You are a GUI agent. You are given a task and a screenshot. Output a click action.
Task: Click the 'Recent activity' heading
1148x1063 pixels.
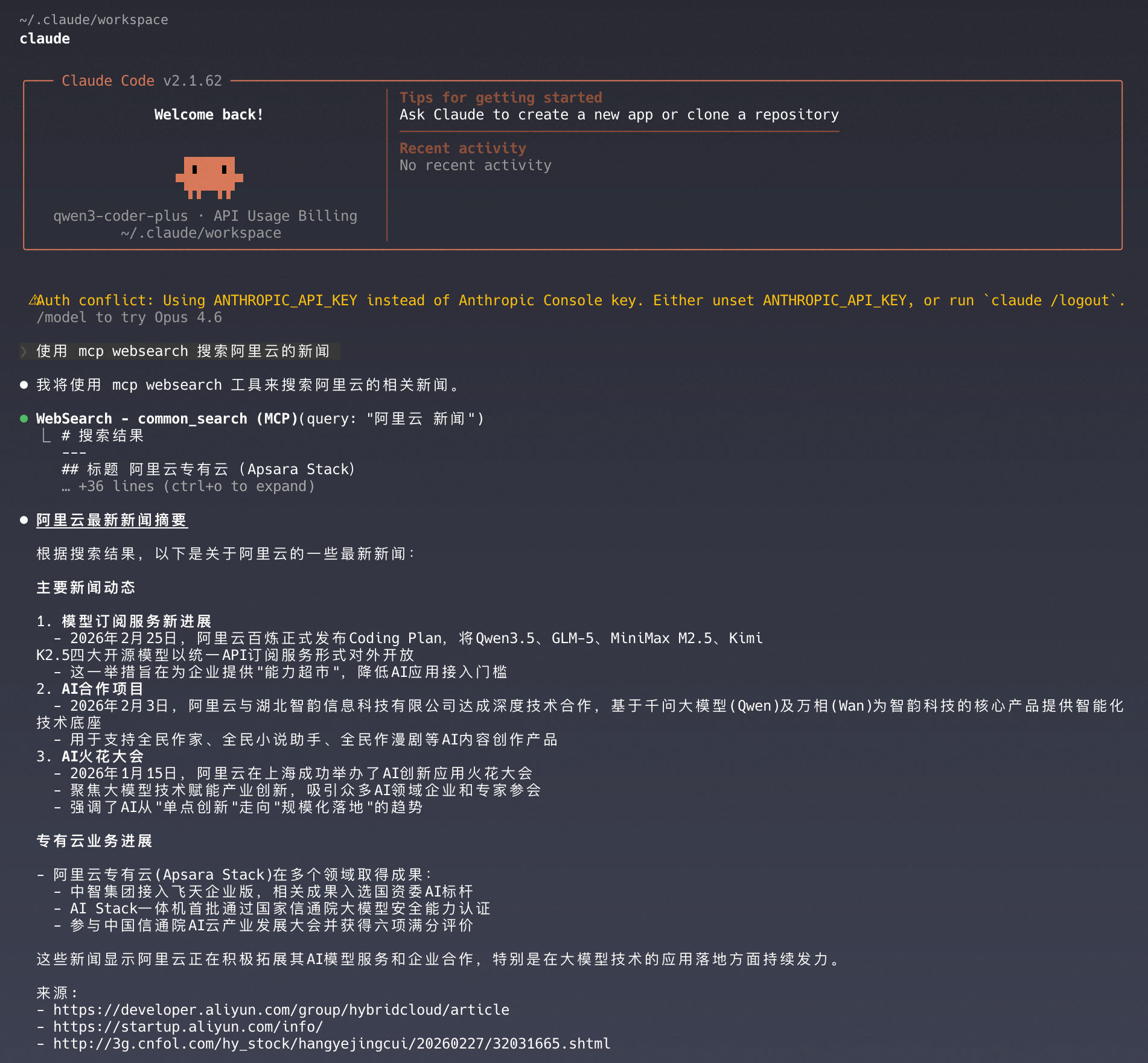(x=463, y=148)
